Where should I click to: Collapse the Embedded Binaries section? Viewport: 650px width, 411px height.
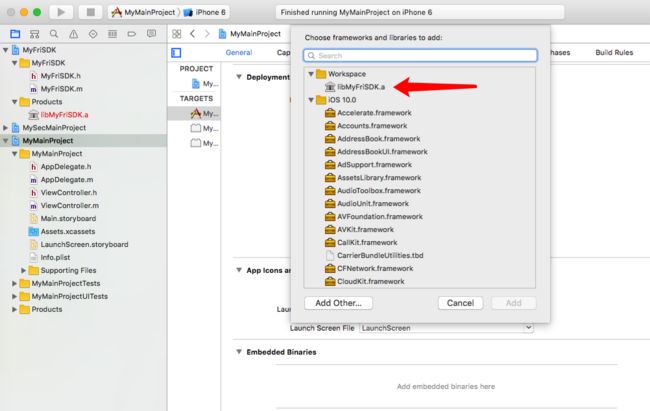(239, 352)
